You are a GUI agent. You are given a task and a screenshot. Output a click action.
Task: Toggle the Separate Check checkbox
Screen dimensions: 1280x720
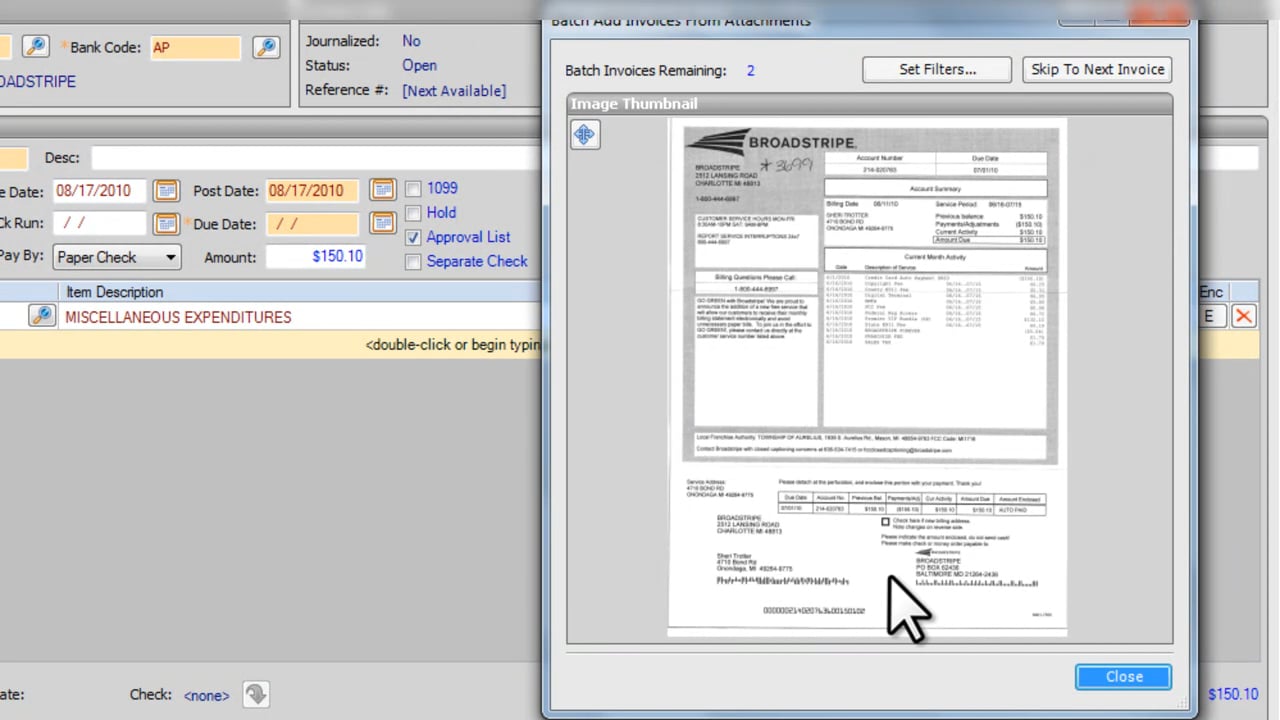(413, 262)
